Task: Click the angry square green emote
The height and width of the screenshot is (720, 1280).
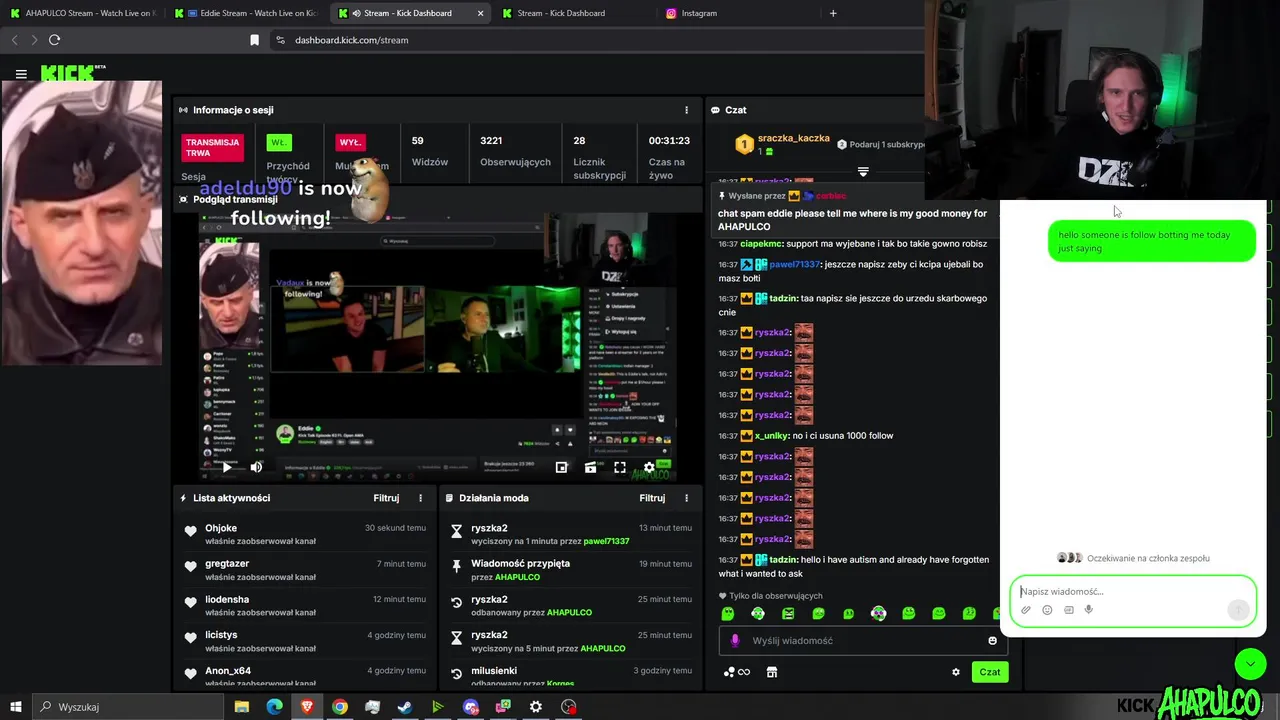Action: tap(788, 613)
